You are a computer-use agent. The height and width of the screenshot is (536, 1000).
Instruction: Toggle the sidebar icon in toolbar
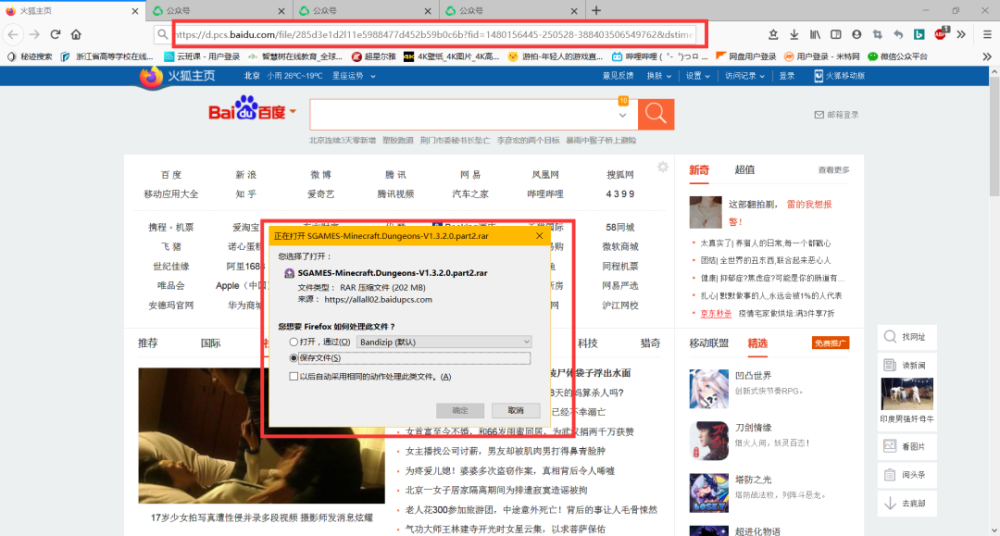point(835,34)
